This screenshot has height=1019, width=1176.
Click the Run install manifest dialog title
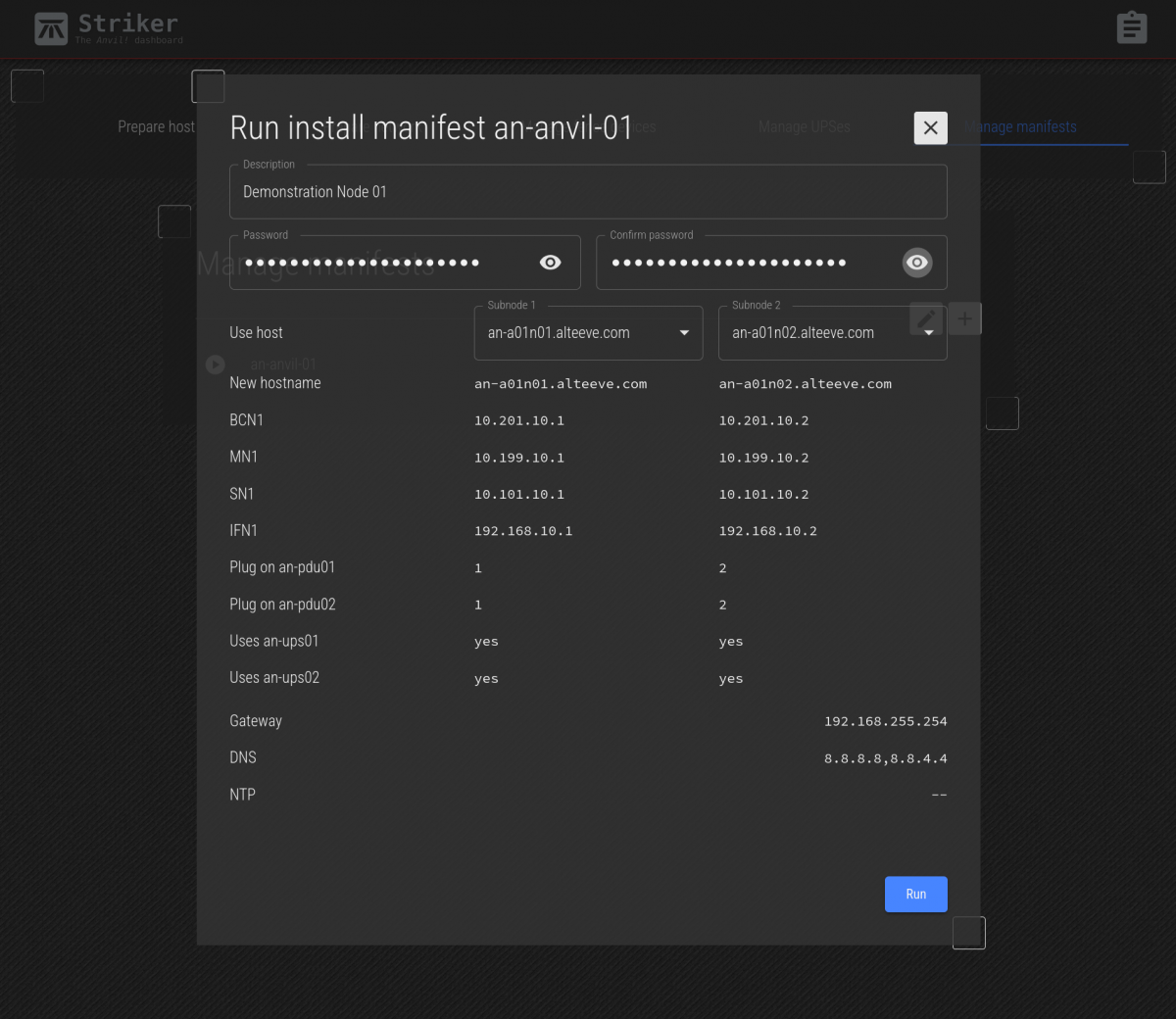(431, 128)
